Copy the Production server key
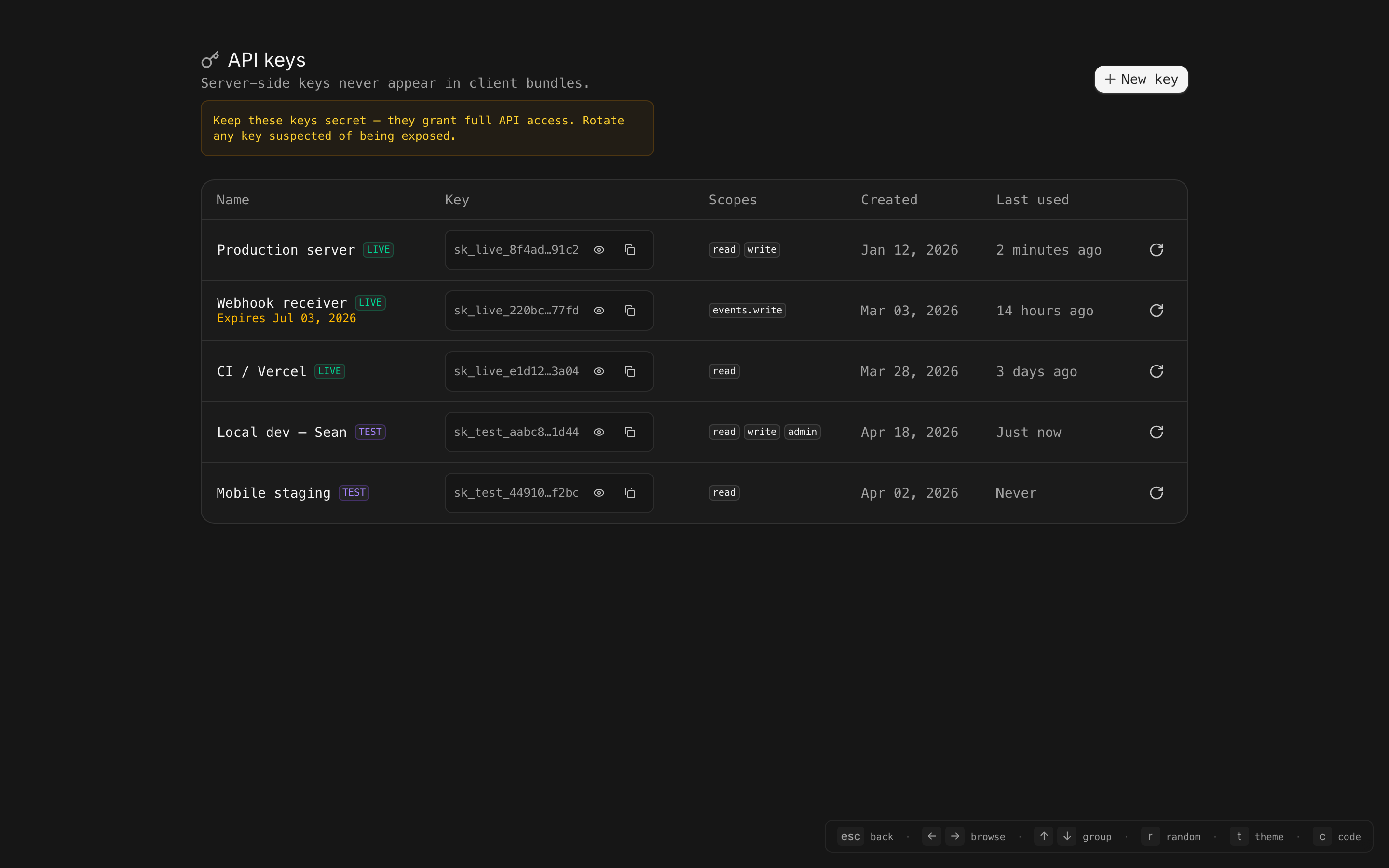The height and width of the screenshot is (868, 1389). coord(630,250)
